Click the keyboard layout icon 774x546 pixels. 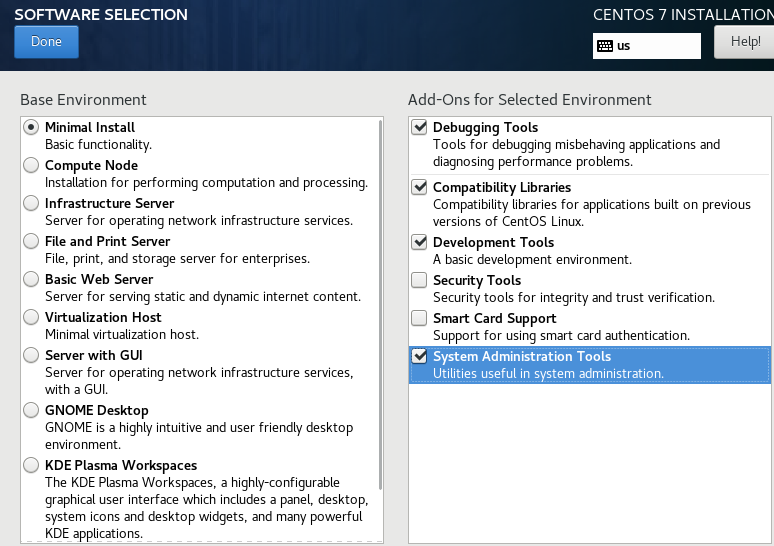click(x=605, y=46)
